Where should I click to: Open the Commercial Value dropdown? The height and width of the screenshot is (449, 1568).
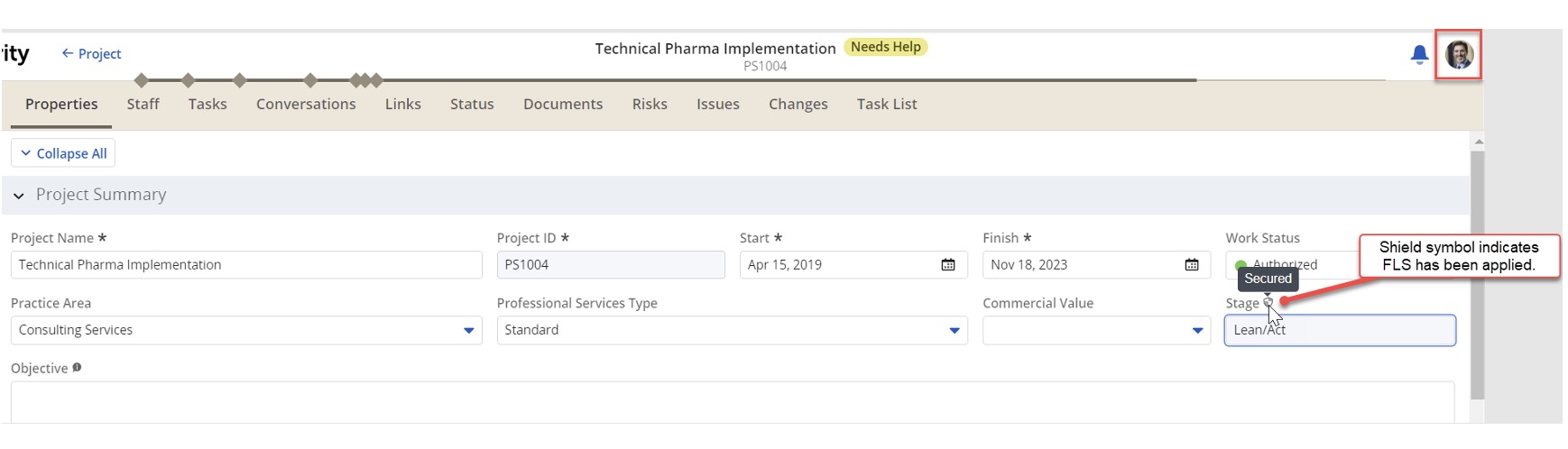(1197, 331)
